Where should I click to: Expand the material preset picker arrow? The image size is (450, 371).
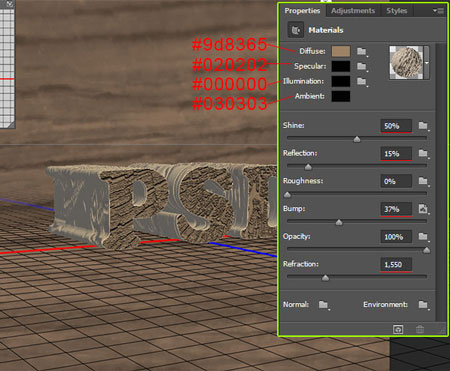pos(426,62)
